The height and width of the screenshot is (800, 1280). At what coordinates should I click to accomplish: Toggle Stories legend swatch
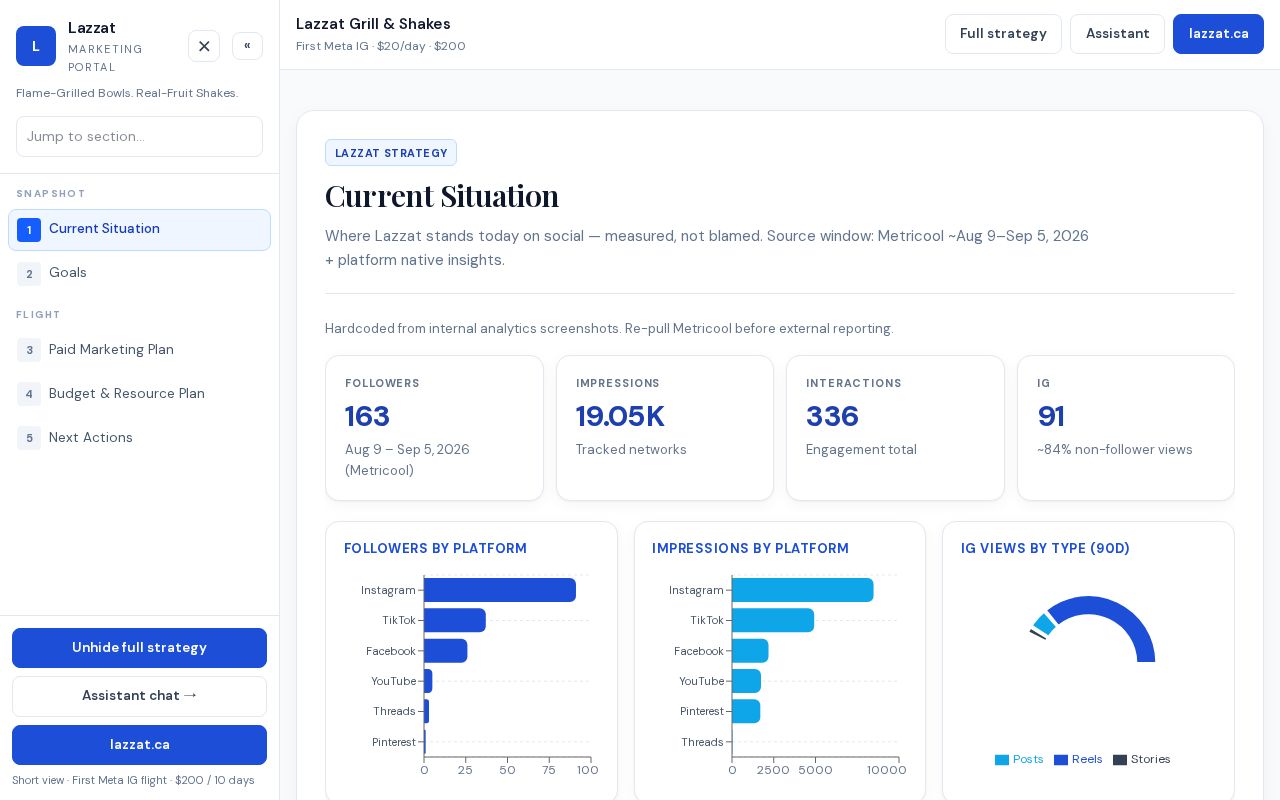pos(1120,760)
